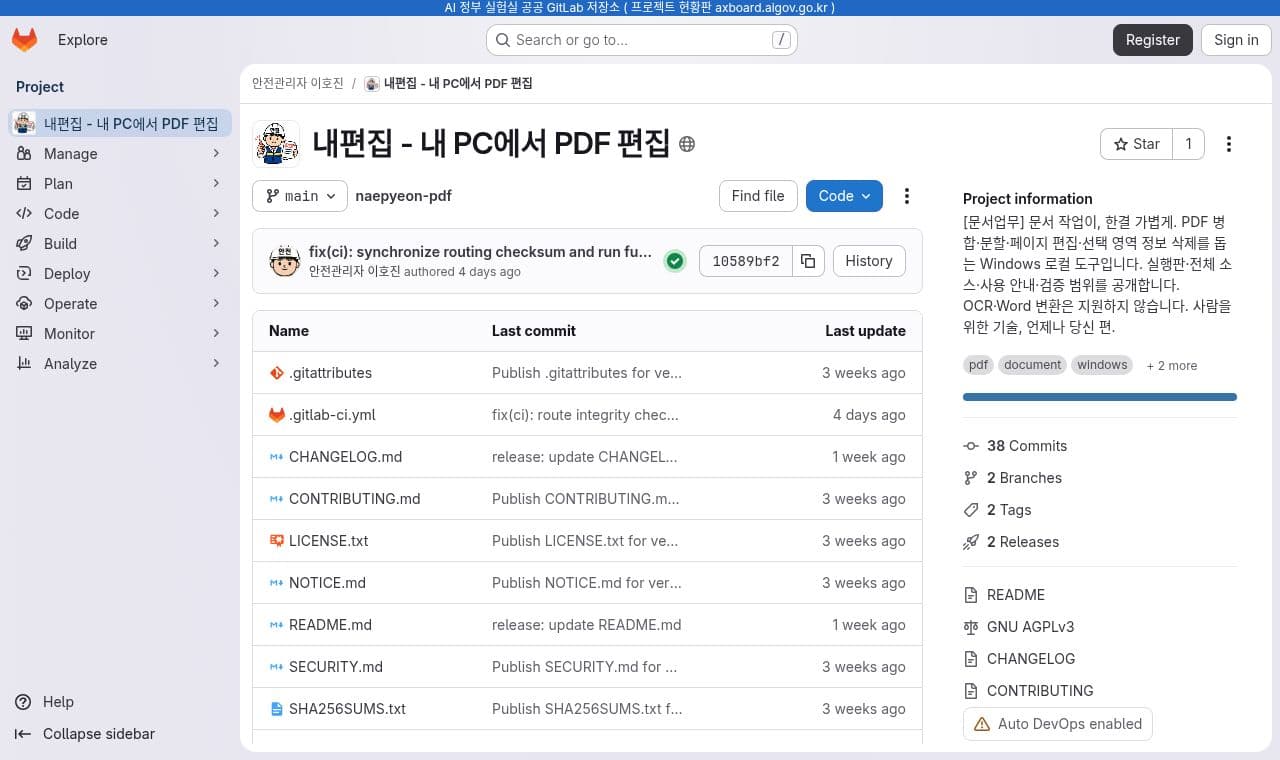Click the pdf topic tag

(979, 365)
